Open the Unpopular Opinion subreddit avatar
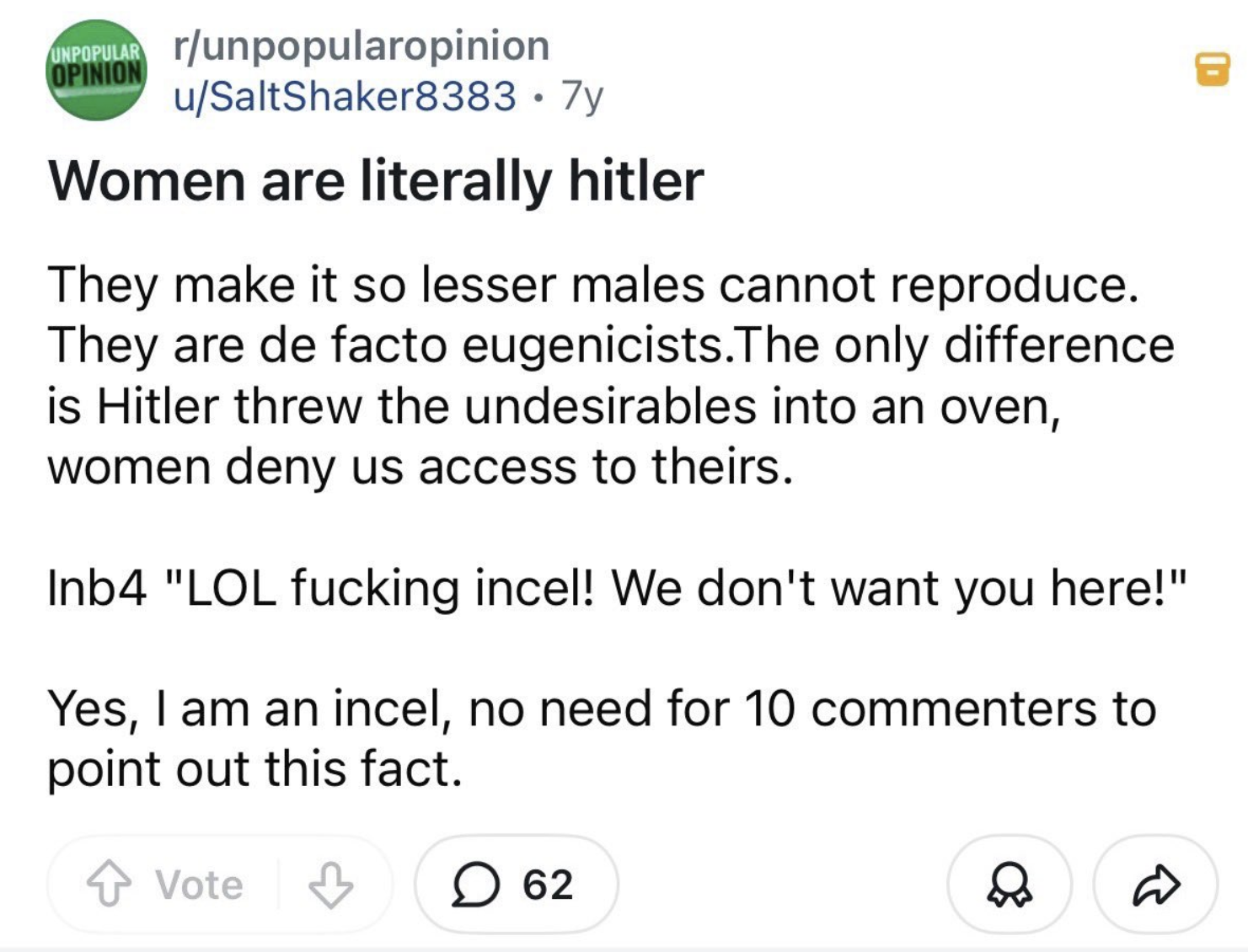Image resolution: width=1248 pixels, height=952 pixels. tap(96, 70)
